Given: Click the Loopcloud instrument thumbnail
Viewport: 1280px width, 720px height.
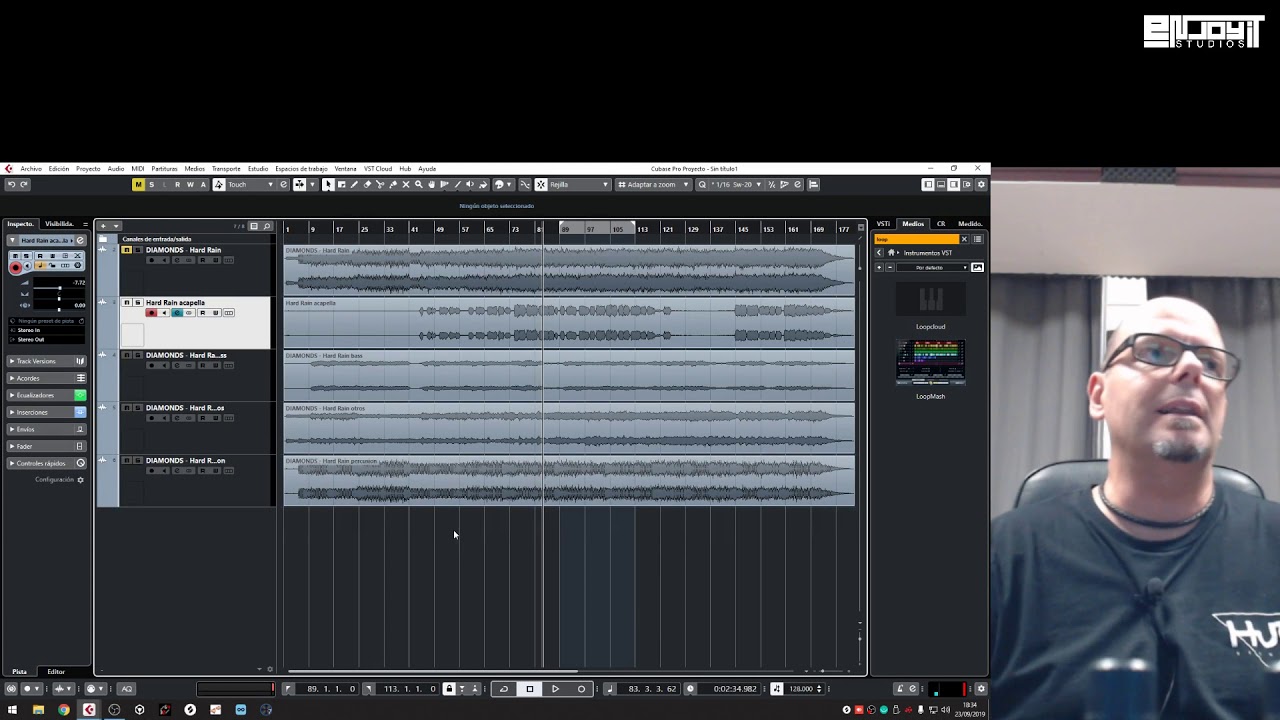Looking at the screenshot, I should pos(930,300).
